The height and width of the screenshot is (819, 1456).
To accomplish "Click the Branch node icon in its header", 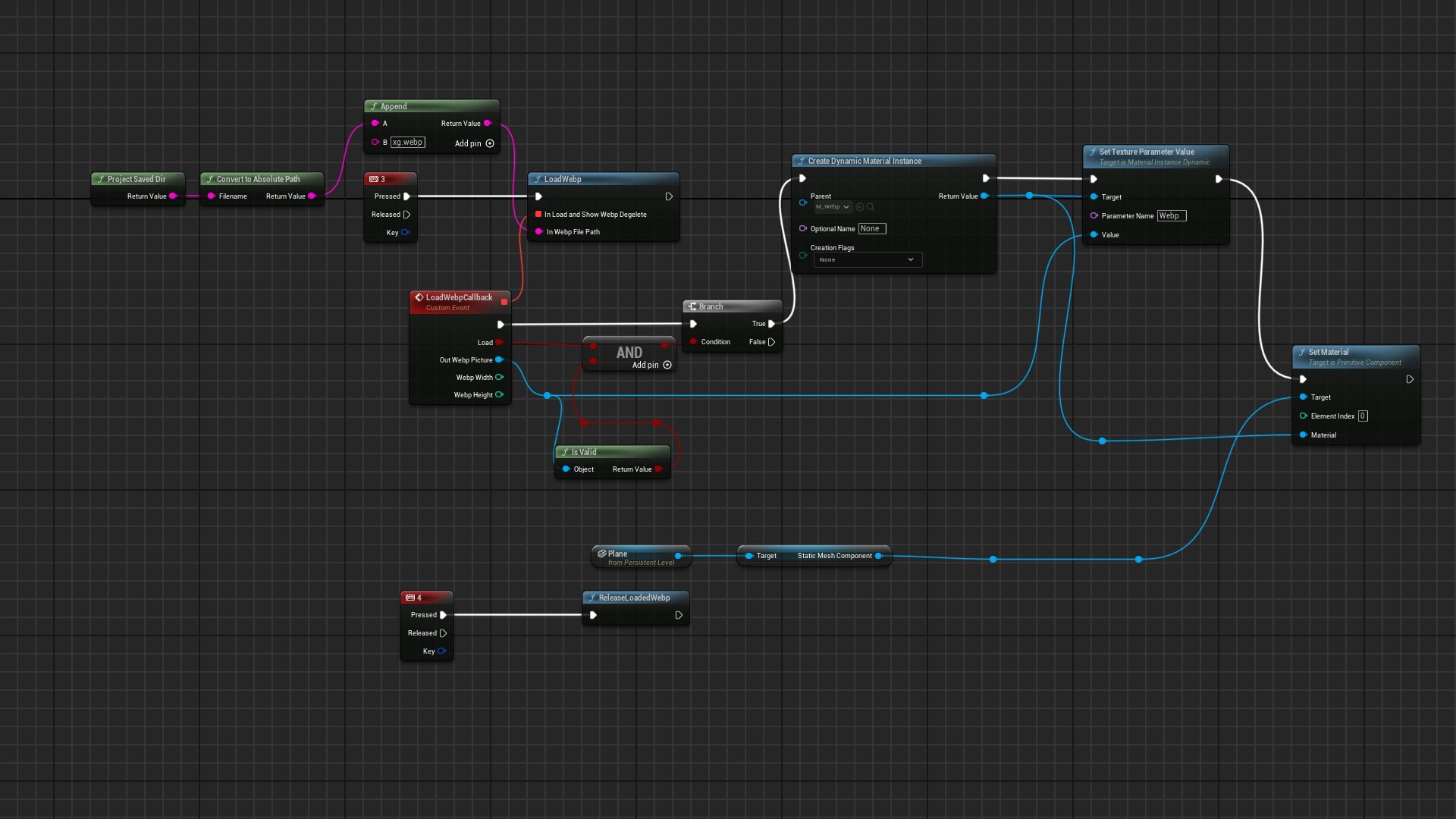I will pos(692,306).
